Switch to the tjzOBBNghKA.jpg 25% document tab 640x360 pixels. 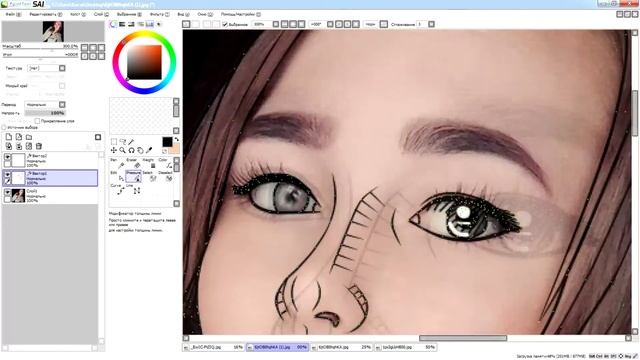pos(342,347)
